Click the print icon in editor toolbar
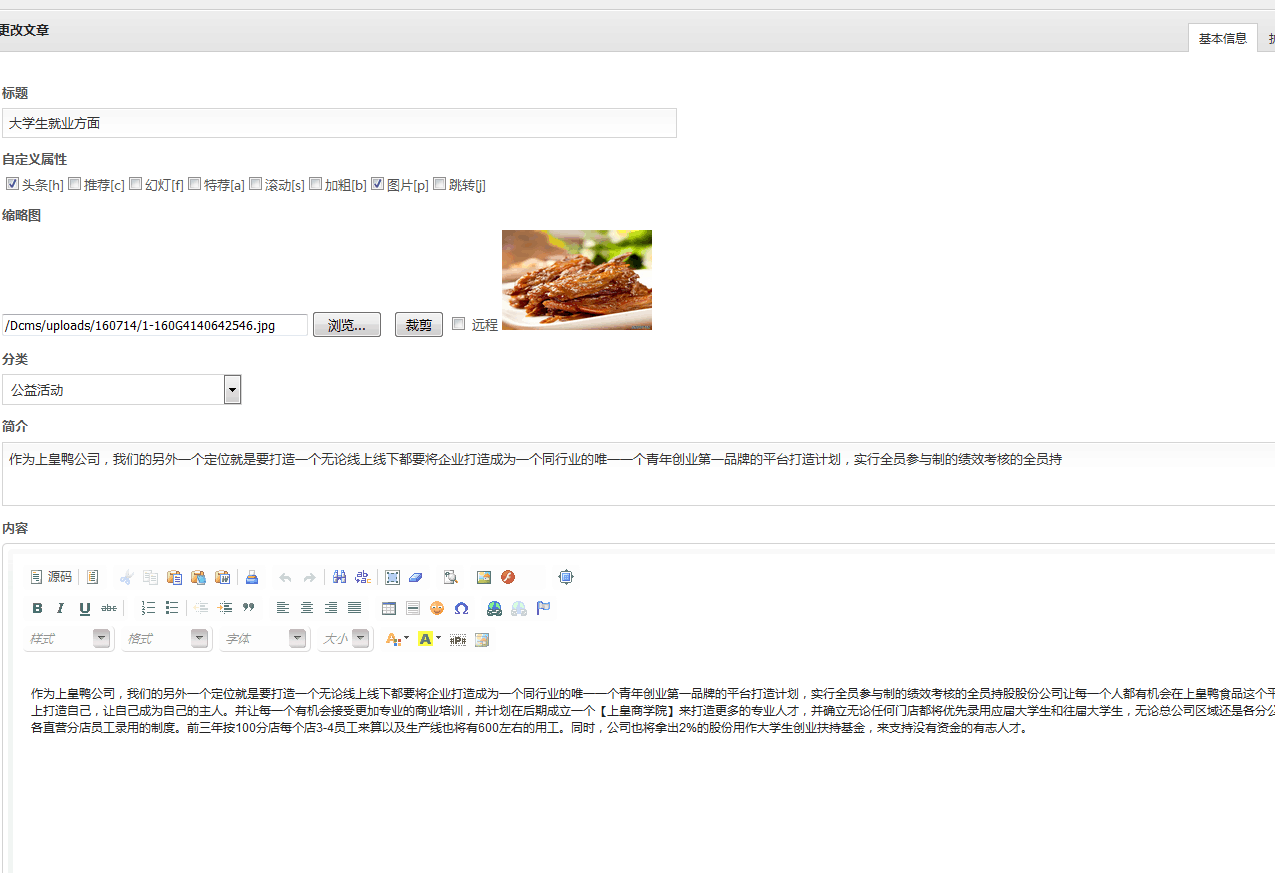 (251, 577)
